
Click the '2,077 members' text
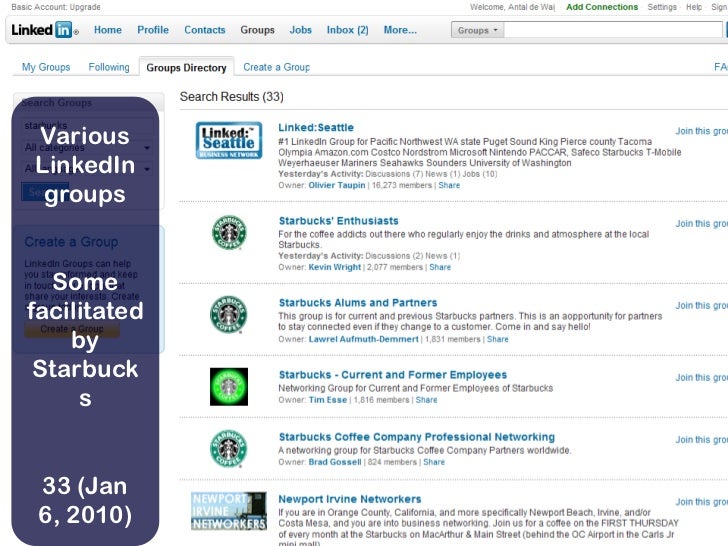click(395, 267)
